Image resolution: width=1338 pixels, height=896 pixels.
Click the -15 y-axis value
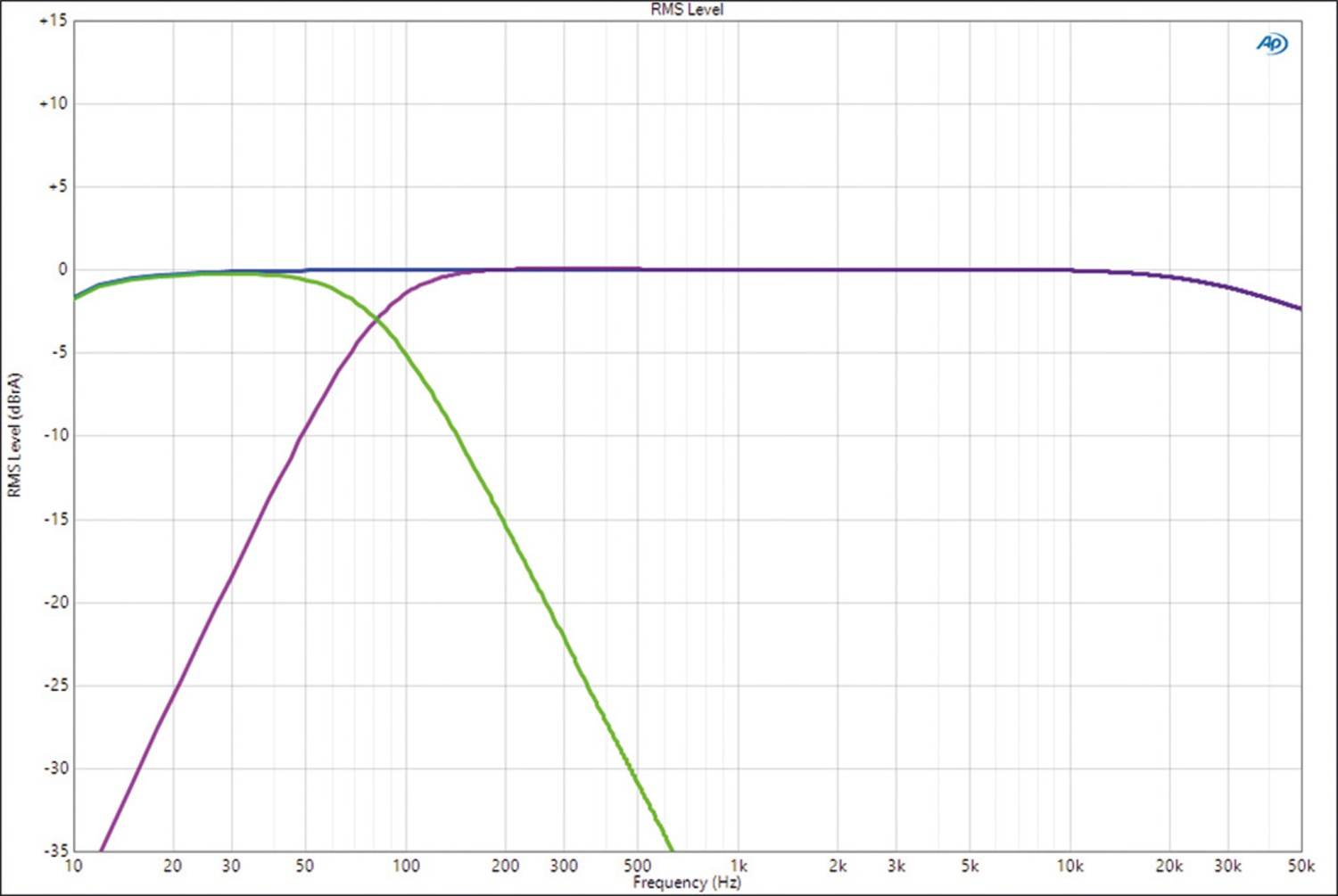point(55,519)
